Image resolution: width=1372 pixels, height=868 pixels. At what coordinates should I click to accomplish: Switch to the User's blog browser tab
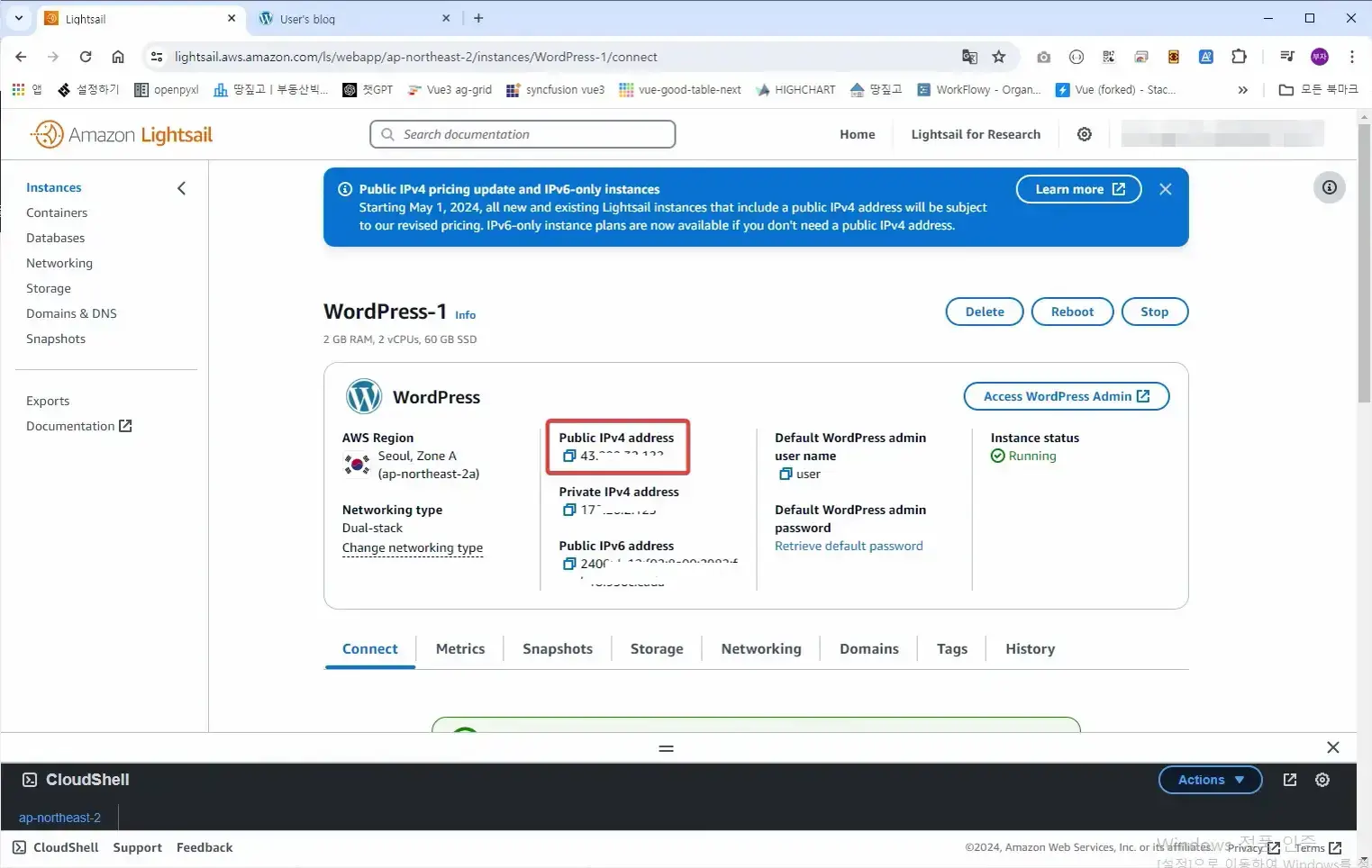pos(350,19)
